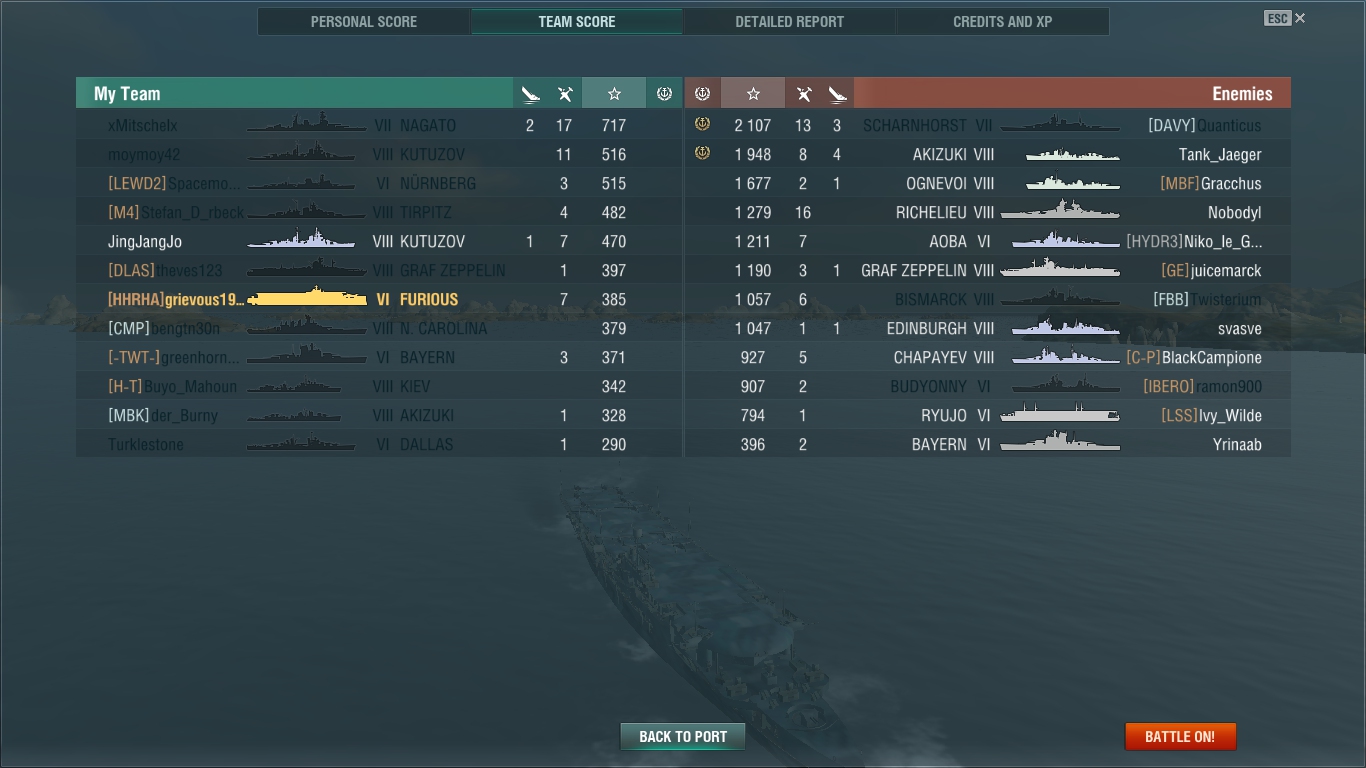Screen dimensions: 1366x768
Task: Select Nobodyl's Richelieu enemy row
Action: (x=988, y=212)
